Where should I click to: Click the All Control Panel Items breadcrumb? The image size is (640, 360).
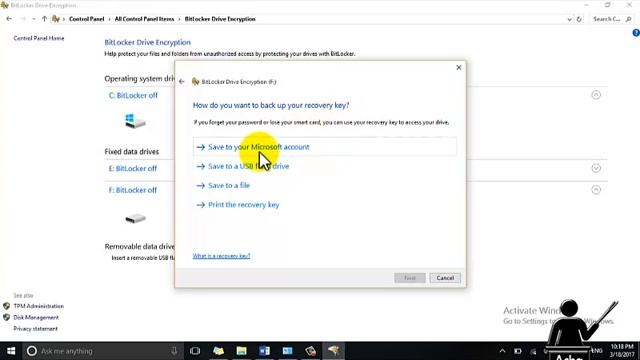pyautogui.click(x=144, y=19)
